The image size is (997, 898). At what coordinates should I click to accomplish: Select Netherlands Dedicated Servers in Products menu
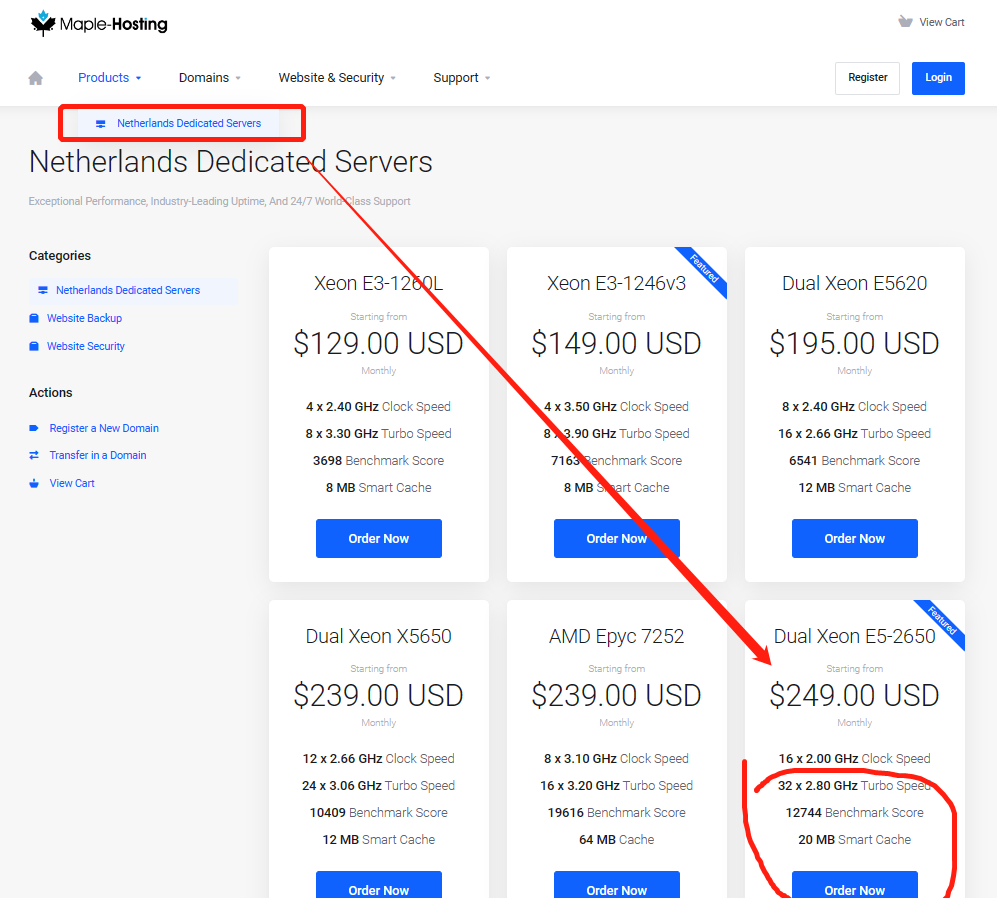click(x=178, y=123)
